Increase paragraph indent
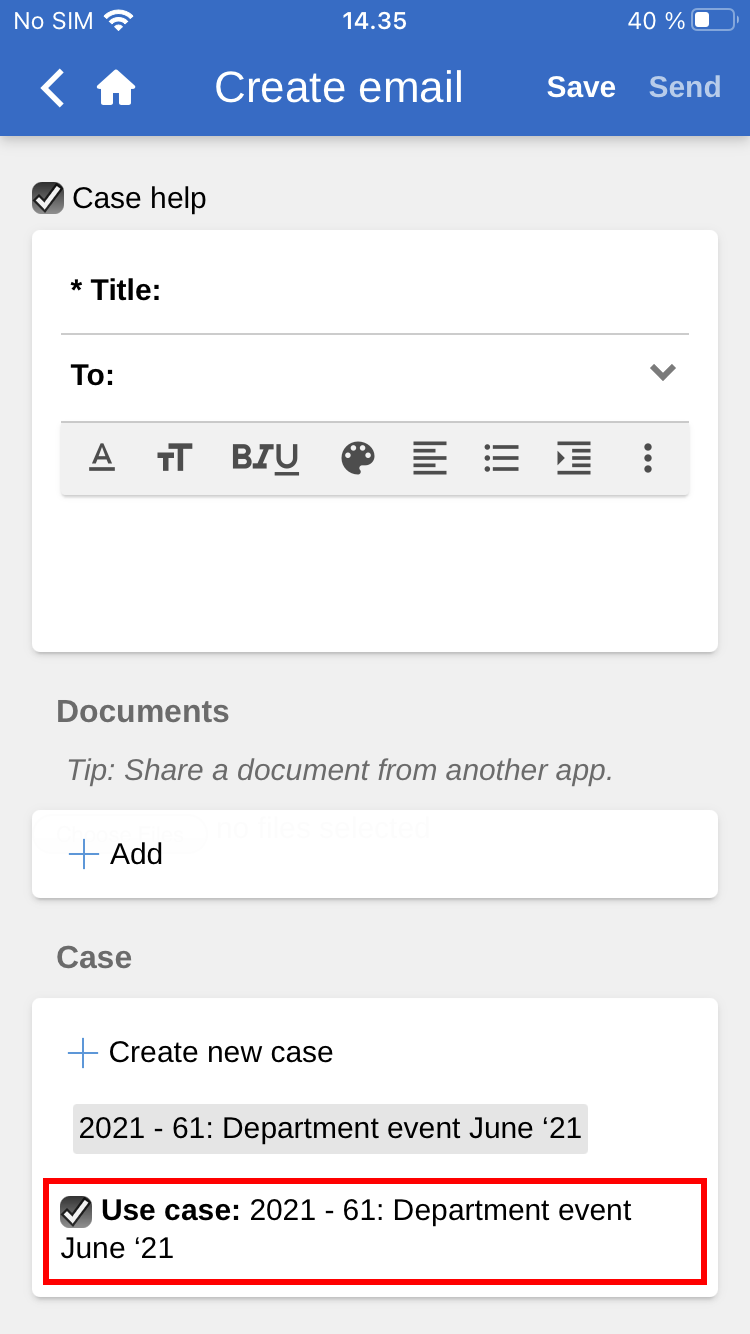This screenshot has height=1334, width=750. pyautogui.click(x=574, y=458)
